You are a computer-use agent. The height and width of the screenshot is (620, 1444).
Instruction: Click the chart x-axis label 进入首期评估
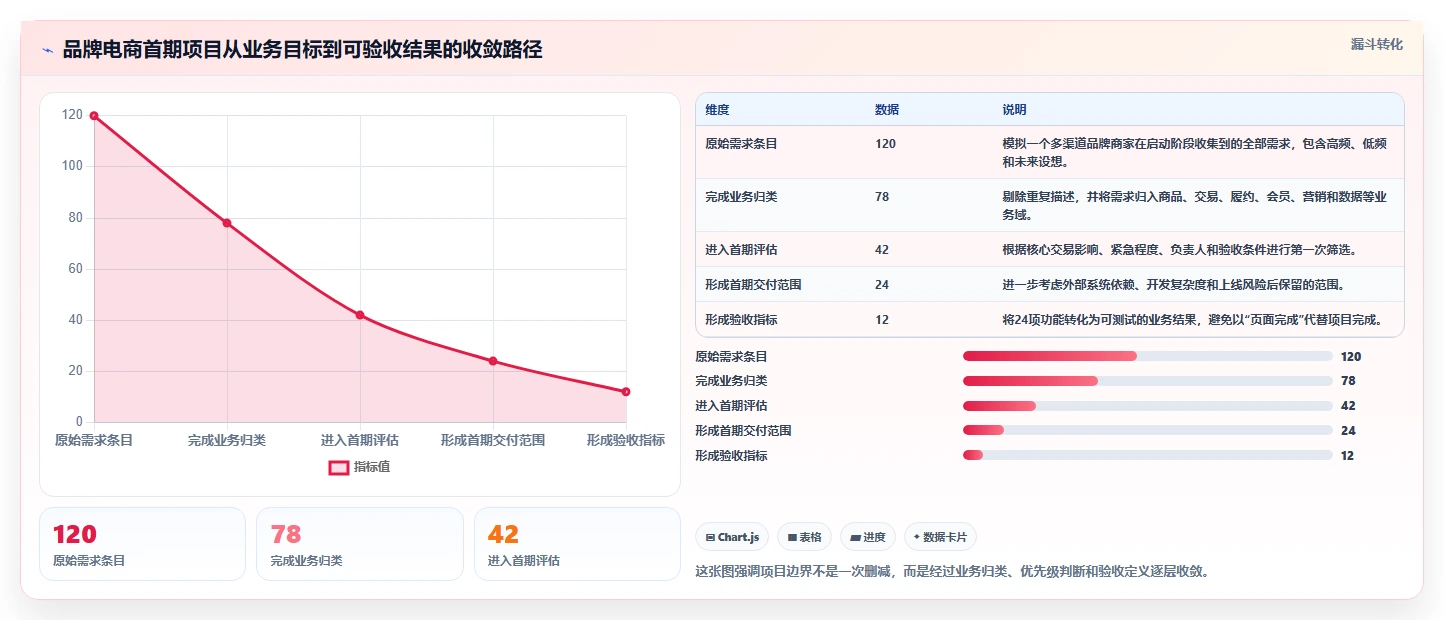pyautogui.click(x=360, y=440)
